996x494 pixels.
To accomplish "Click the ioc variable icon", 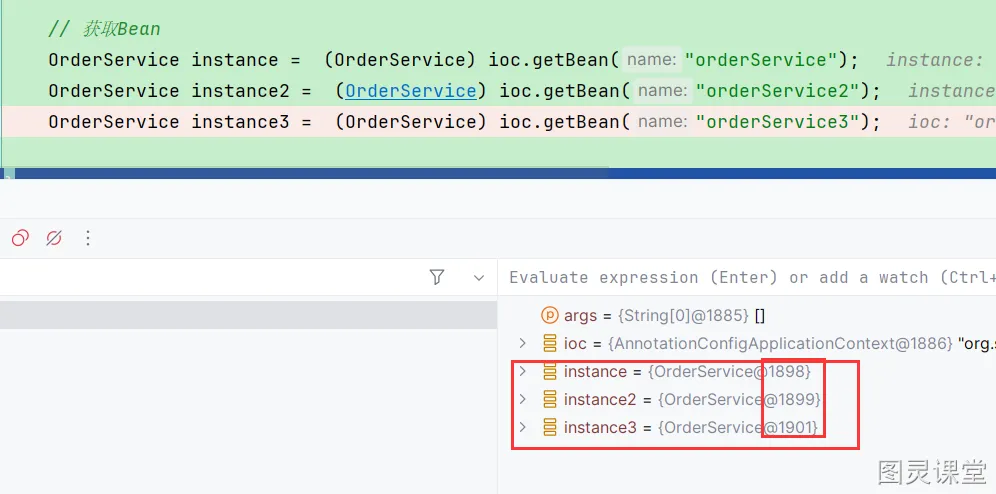I will coord(549,343).
